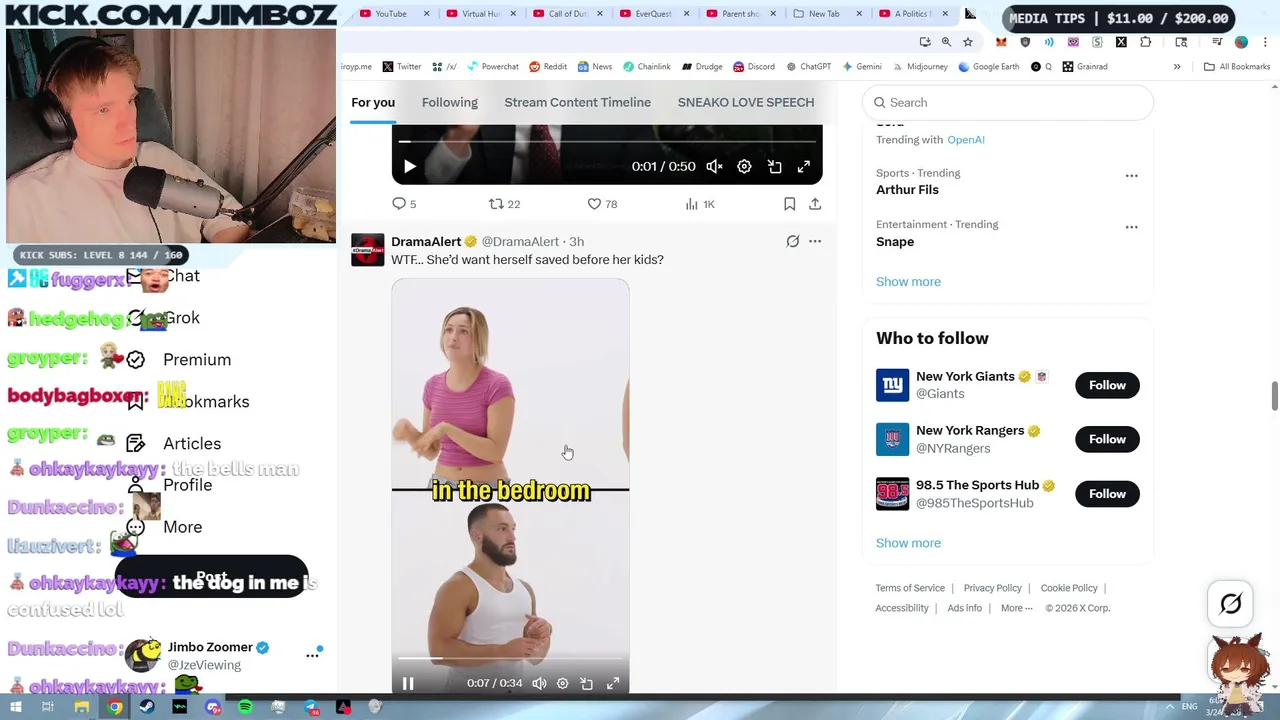The height and width of the screenshot is (720, 1280).
Task: Switch to the EverQuest browser tab
Action: click(x=653, y=14)
